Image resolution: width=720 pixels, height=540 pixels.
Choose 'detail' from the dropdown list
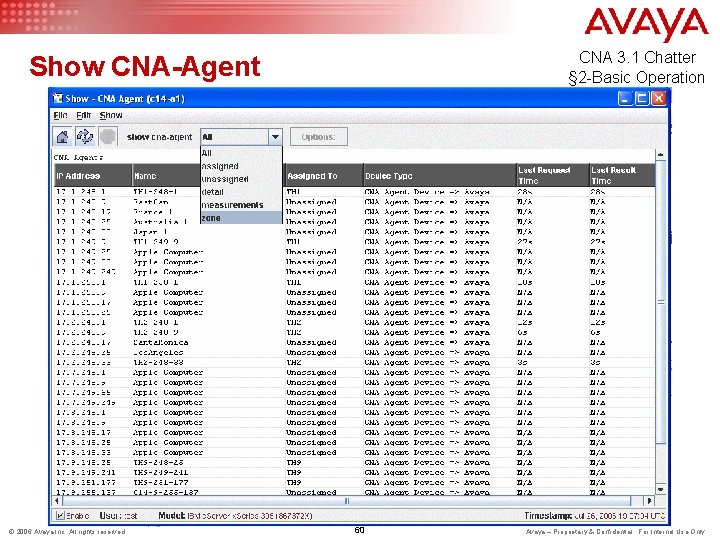[x=241, y=191]
